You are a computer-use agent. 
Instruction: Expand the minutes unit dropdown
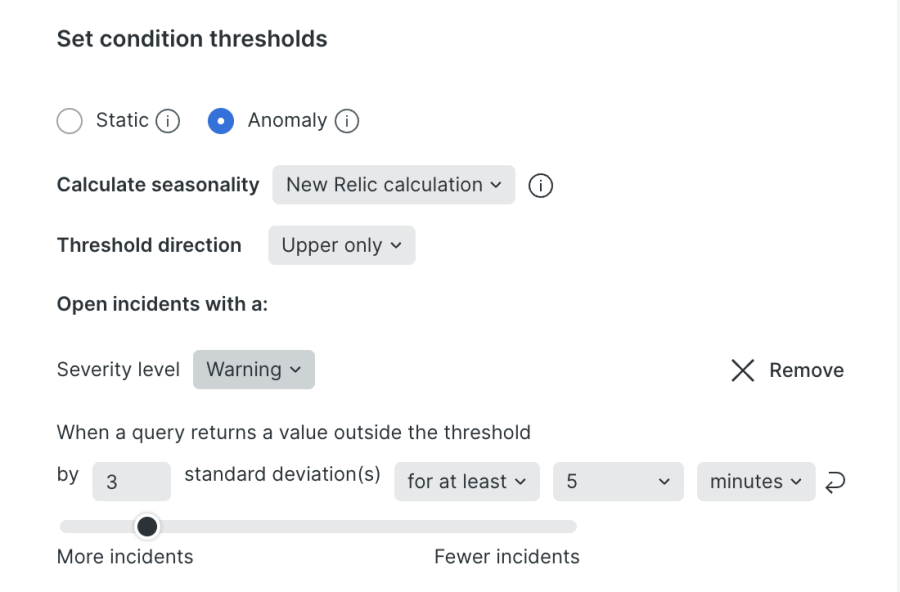tap(755, 482)
